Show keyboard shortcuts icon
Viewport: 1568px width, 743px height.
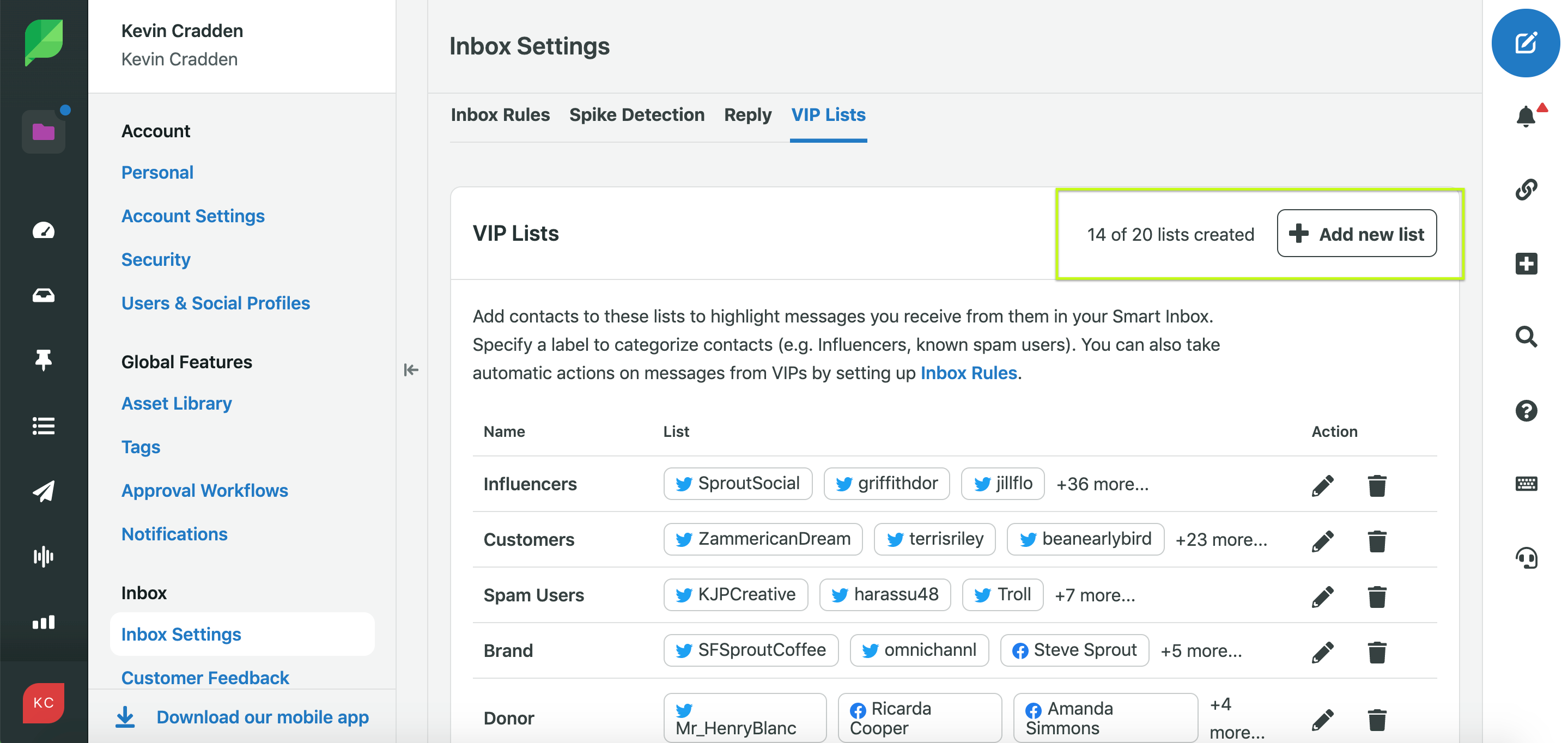(1527, 484)
